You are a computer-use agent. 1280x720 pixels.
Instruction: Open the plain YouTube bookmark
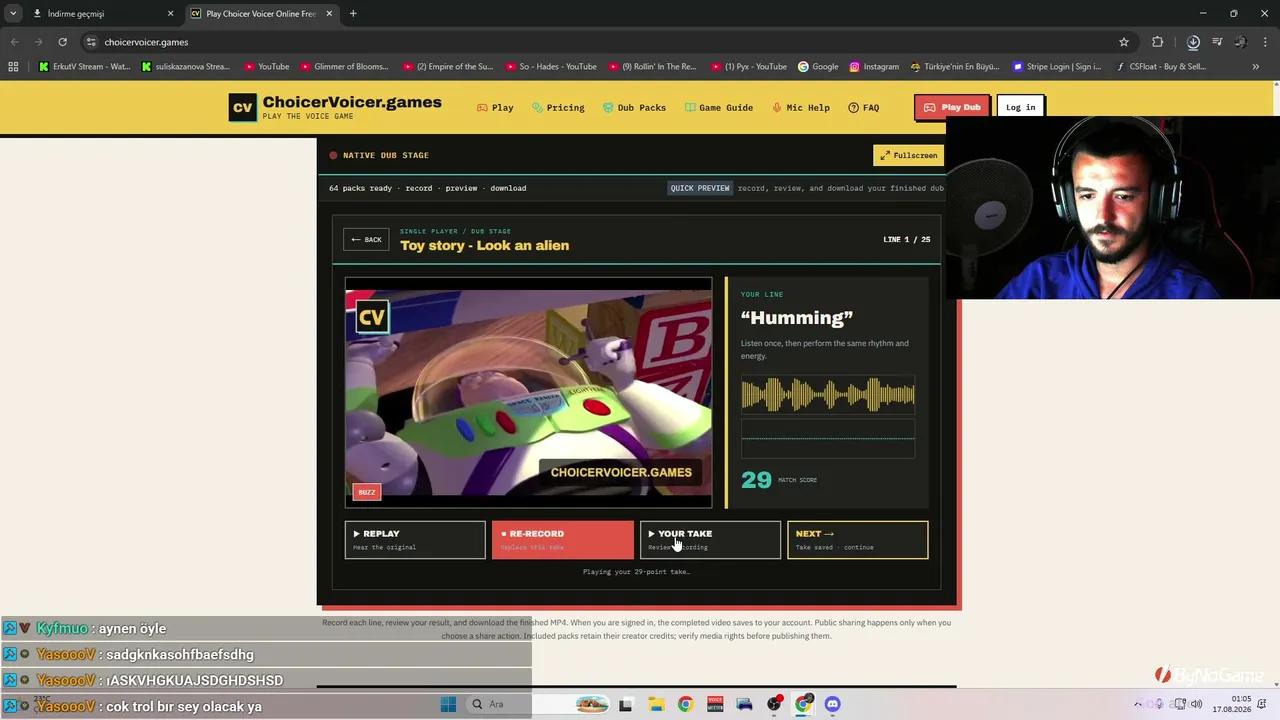(x=266, y=67)
